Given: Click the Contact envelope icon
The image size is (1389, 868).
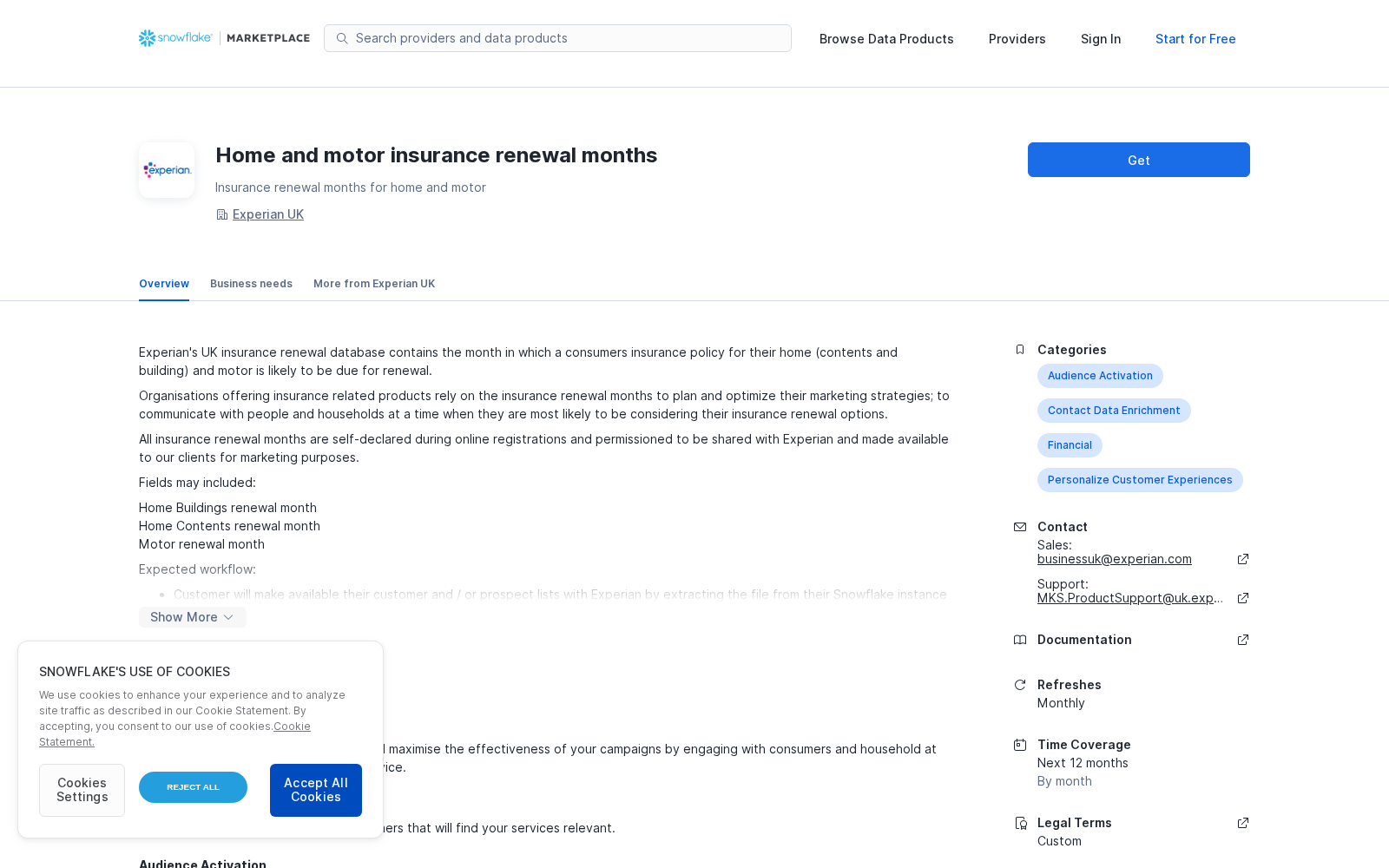Looking at the screenshot, I should point(1020,527).
